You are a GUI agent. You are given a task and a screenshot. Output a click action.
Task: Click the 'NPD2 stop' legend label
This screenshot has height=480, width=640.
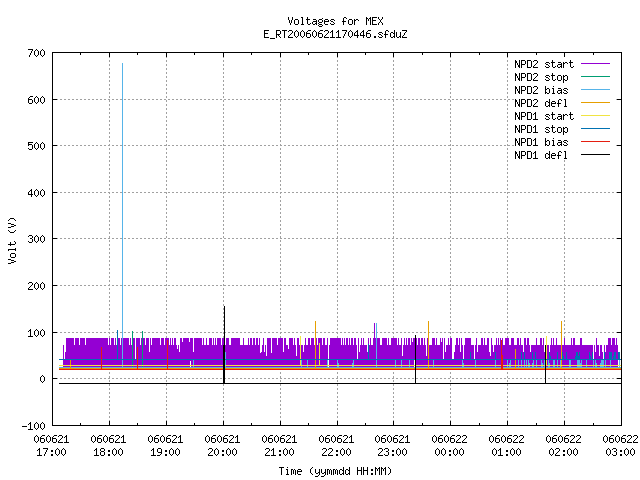pyautogui.click(x=541, y=77)
